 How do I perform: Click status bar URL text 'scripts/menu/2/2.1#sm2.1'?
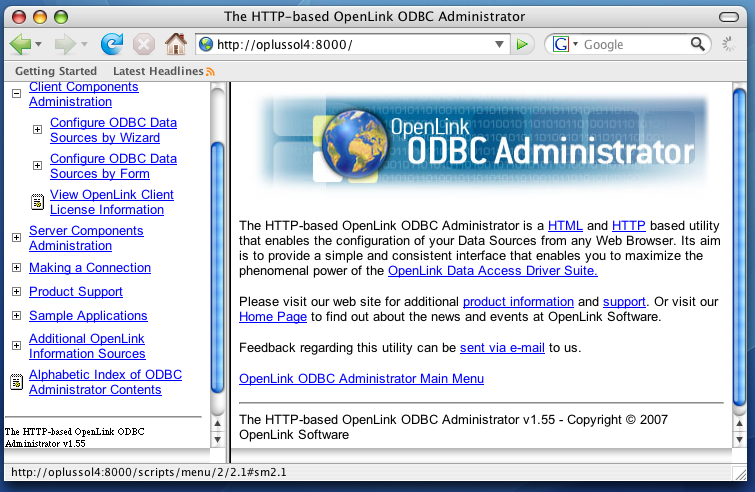pyautogui.click(x=212, y=472)
